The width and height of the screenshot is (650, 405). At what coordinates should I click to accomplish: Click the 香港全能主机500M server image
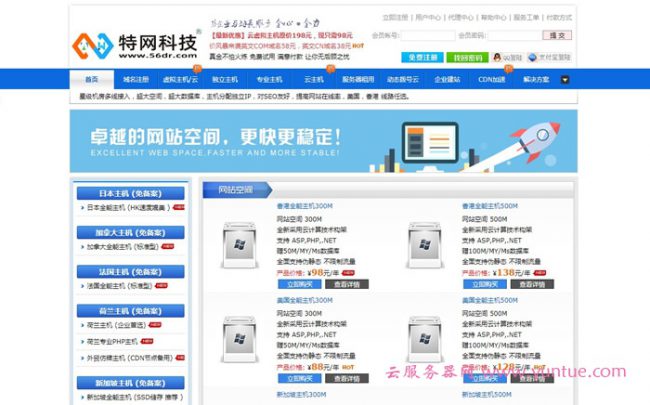tap(424, 245)
